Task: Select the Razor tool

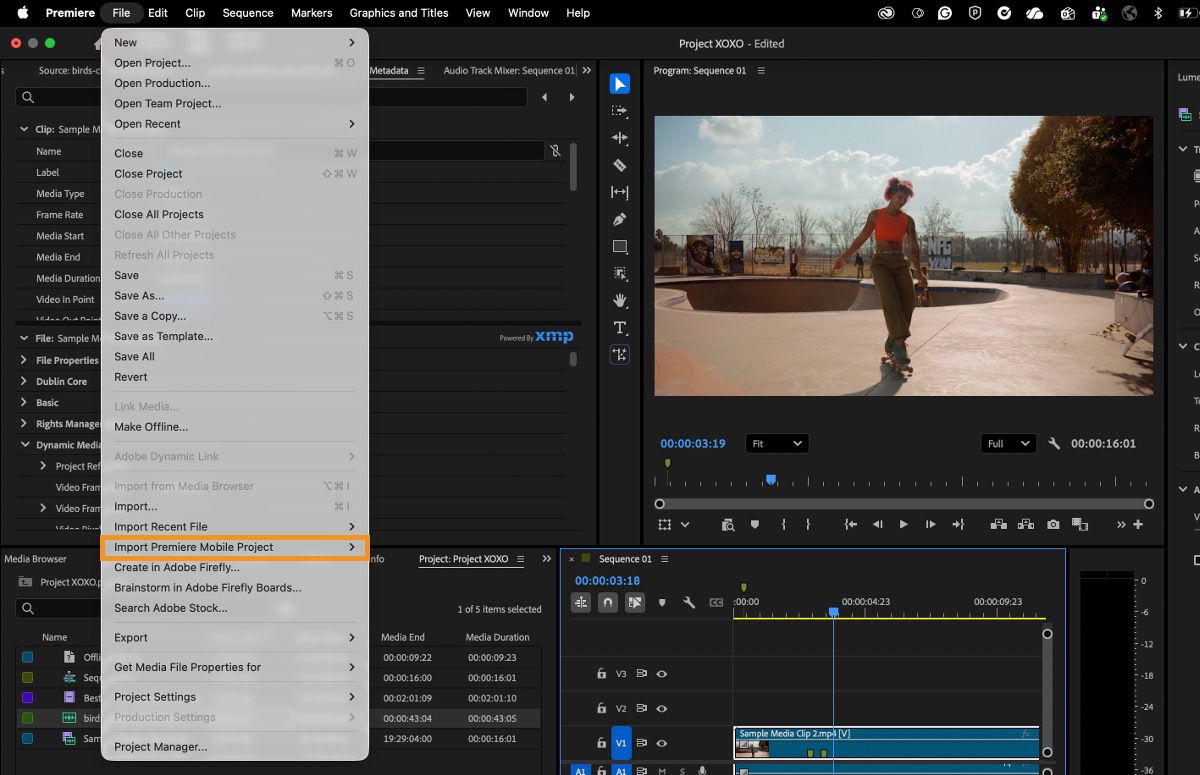Action: (620, 165)
